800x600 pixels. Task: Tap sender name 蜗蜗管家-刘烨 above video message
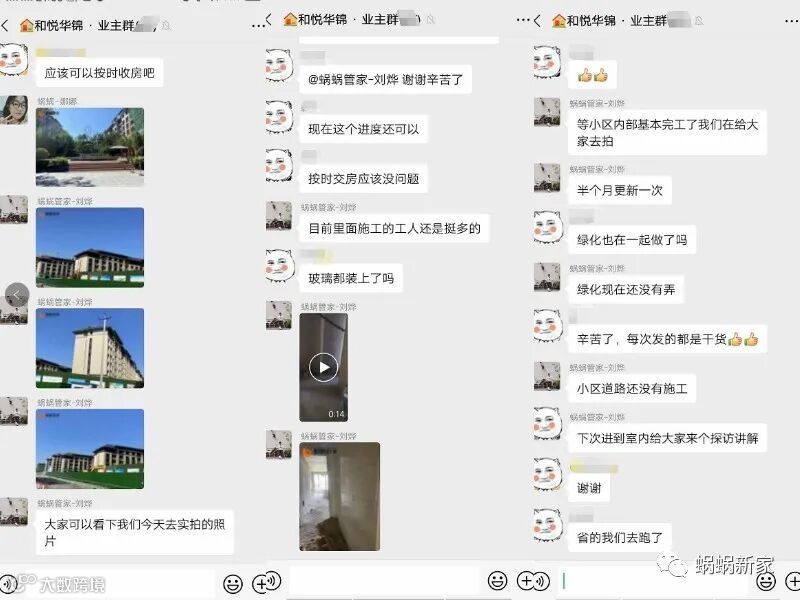click(x=329, y=307)
